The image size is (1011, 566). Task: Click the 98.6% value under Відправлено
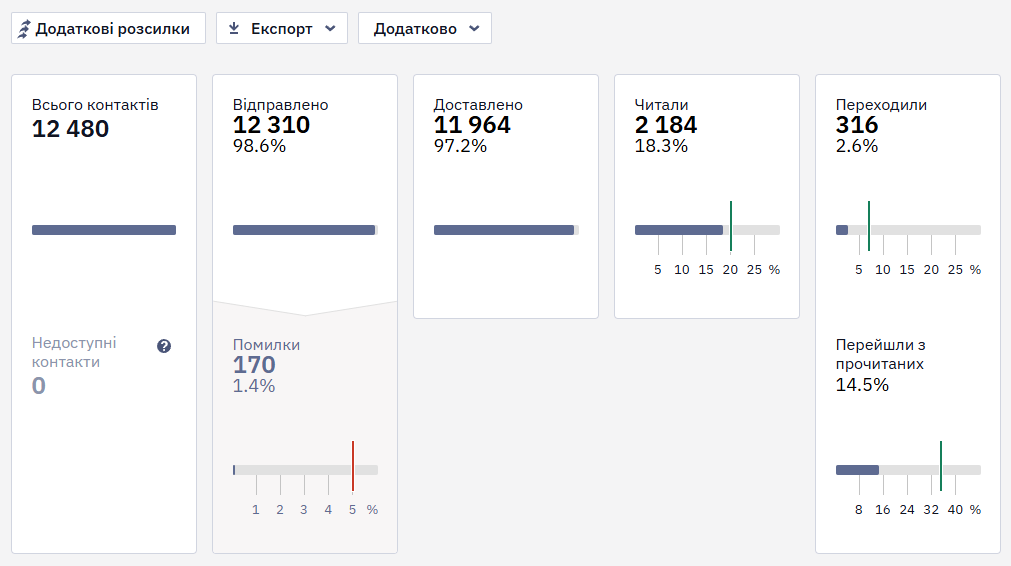pyautogui.click(x=259, y=146)
